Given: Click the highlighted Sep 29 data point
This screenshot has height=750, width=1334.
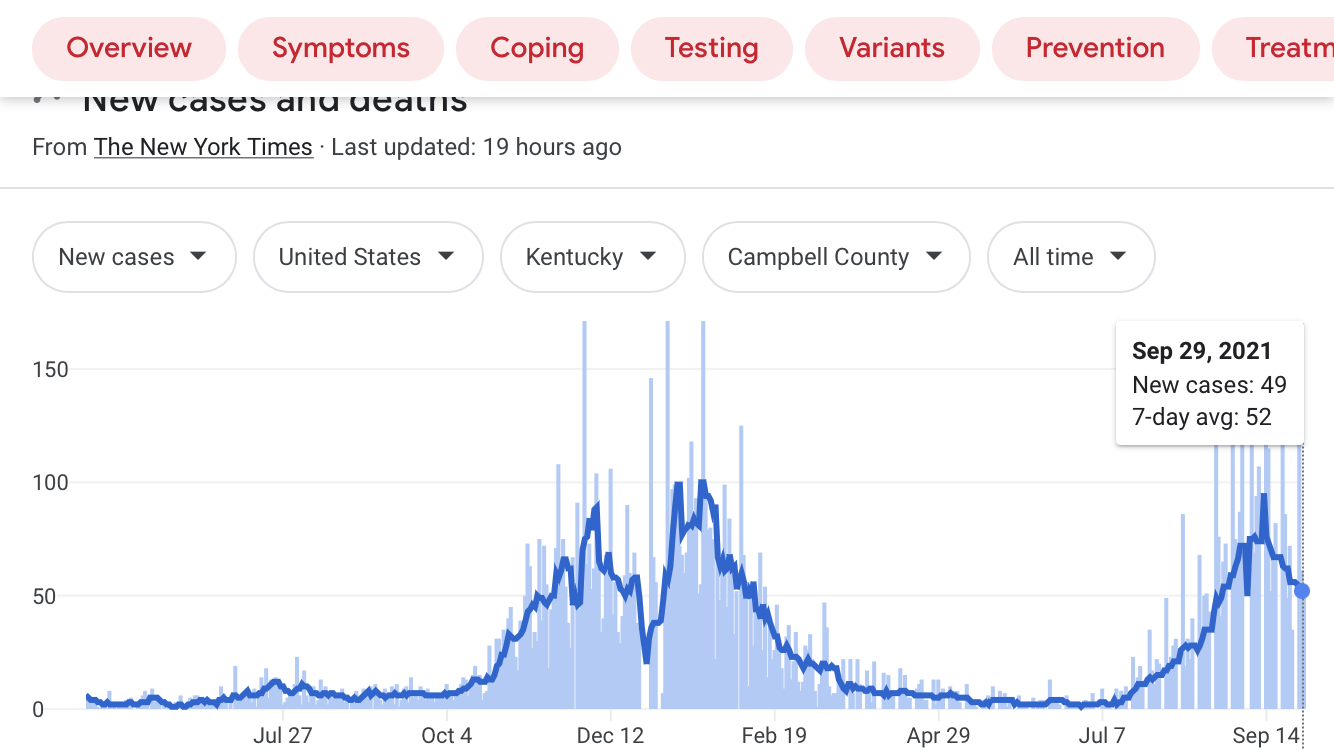Looking at the screenshot, I should click(1301, 591).
